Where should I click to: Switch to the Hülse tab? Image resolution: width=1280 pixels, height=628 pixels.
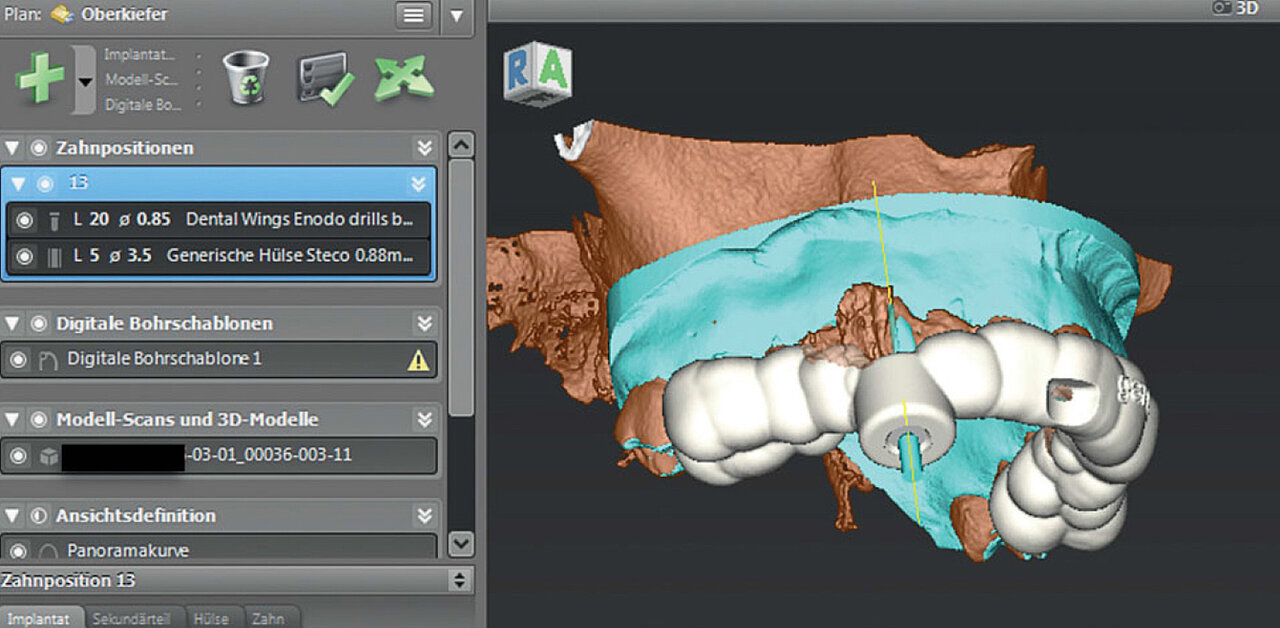pyautogui.click(x=211, y=619)
